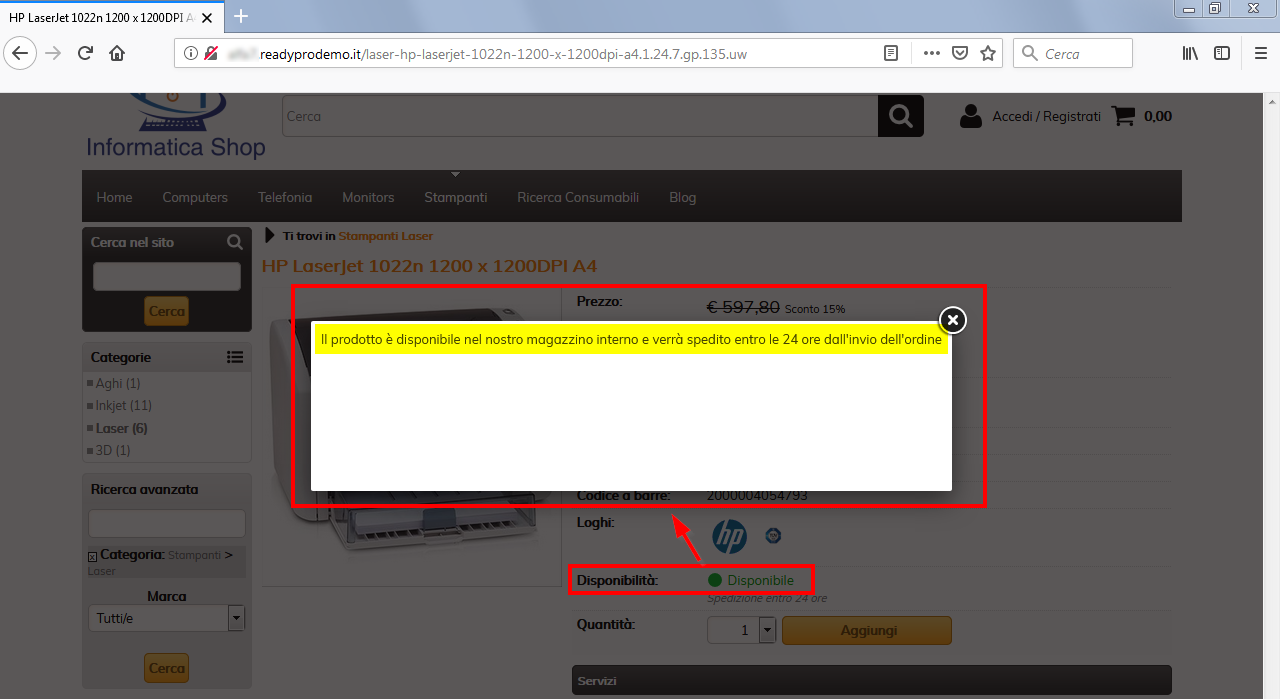Click the cart total 0,00
The image size is (1280, 699).
(1158, 116)
